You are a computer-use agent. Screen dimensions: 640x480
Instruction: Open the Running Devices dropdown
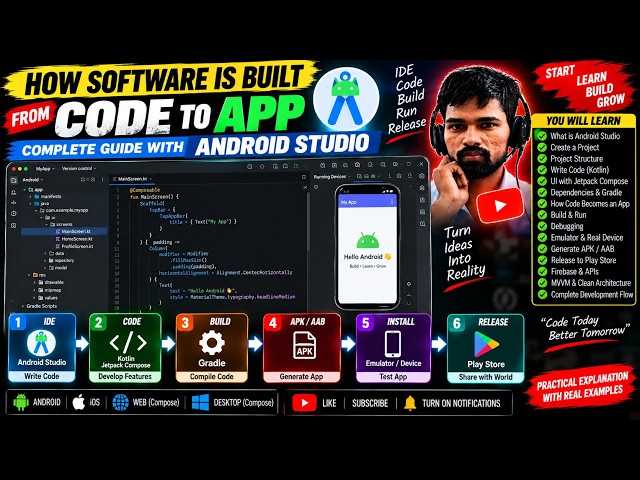click(x=331, y=177)
